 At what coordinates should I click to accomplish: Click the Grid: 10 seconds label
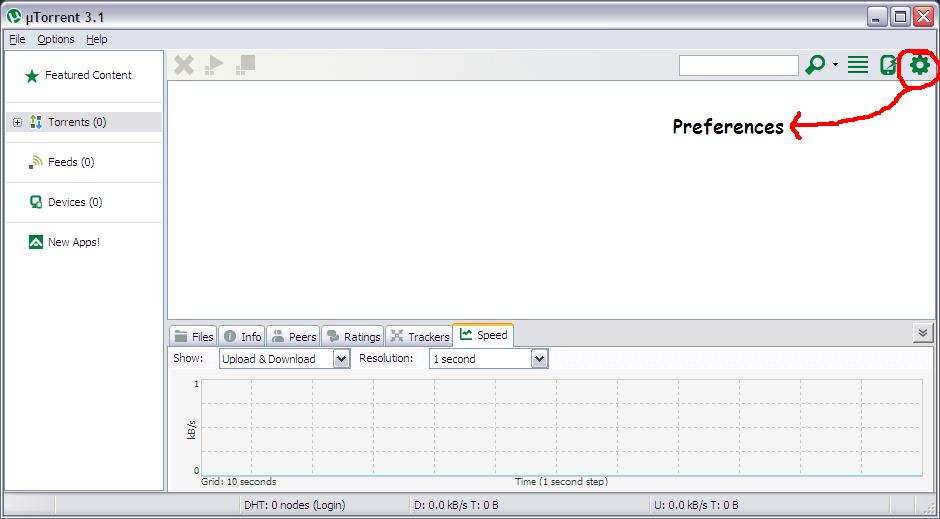239,481
